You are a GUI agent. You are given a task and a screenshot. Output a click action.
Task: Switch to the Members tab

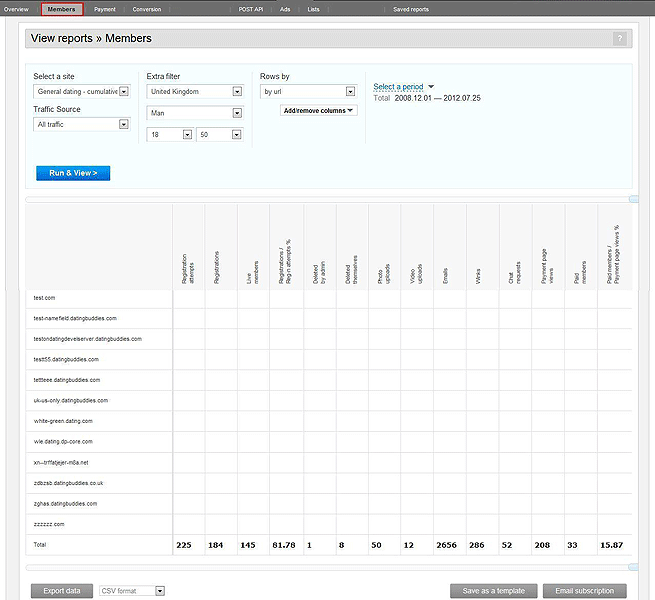coord(62,9)
